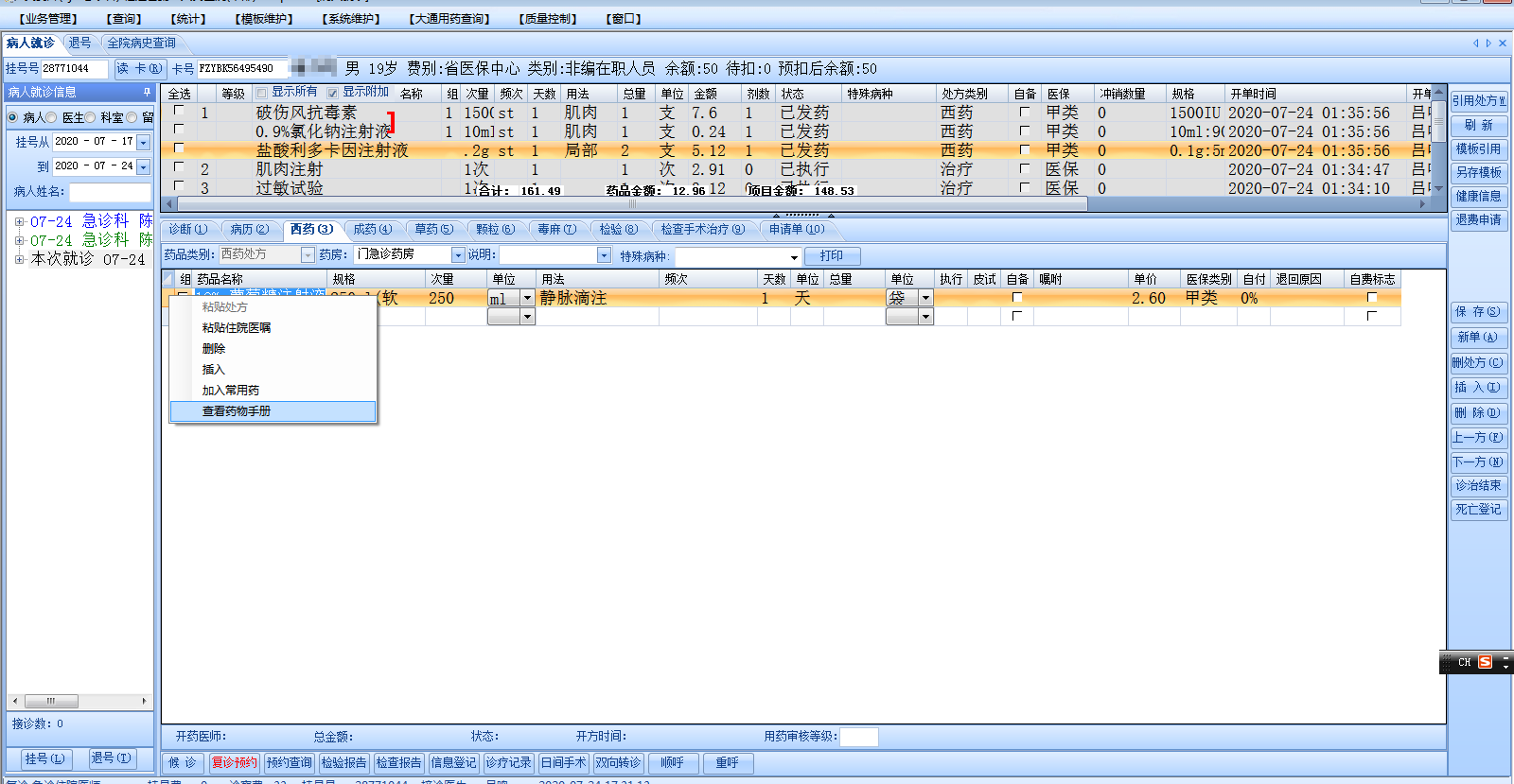Open the 说明 dropdown
Screen dimensions: 1514x784
tap(604, 255)
